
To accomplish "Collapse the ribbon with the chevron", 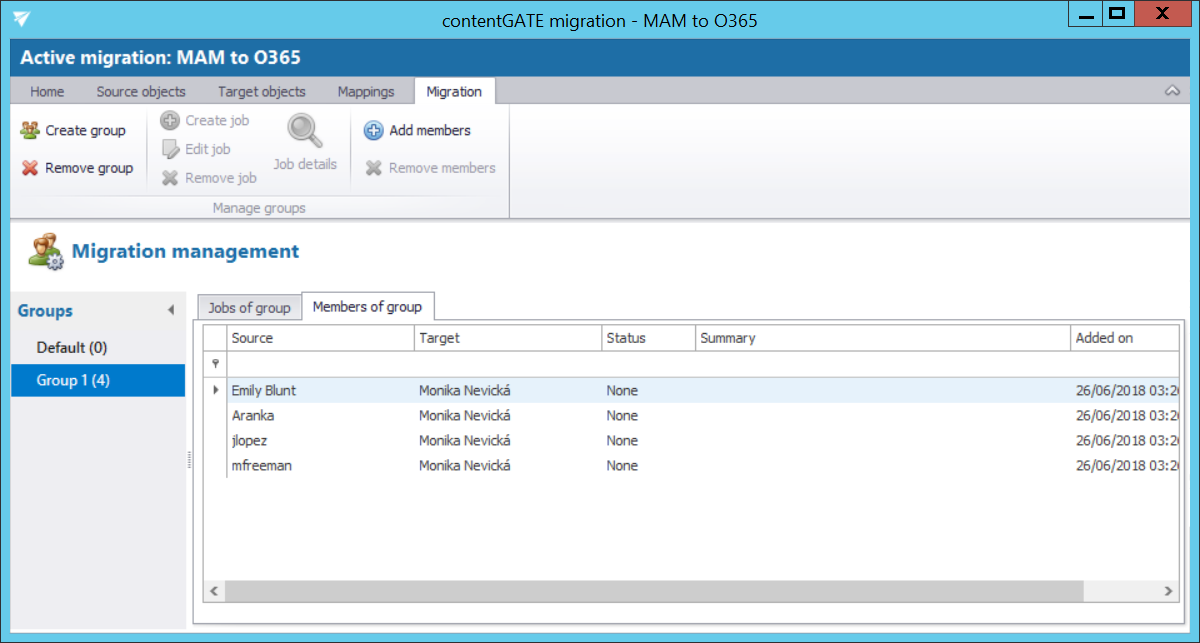I will [1172, 91].
